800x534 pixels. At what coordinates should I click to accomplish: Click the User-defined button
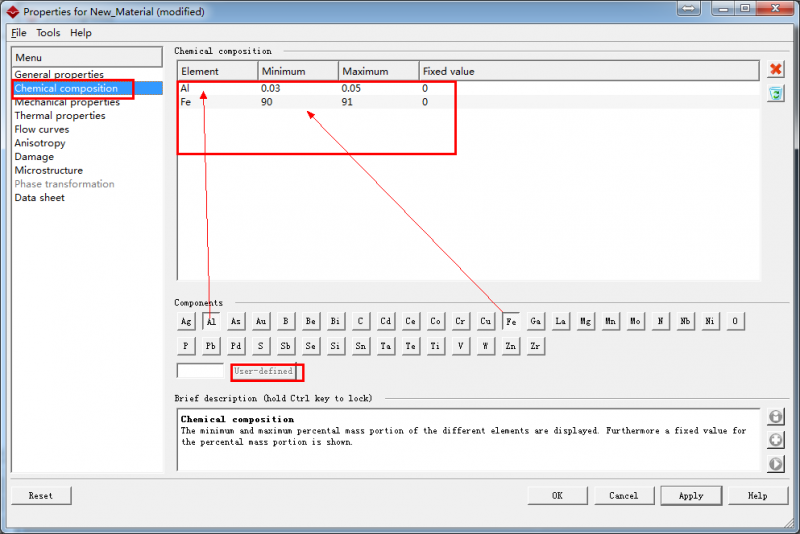[263, 371]
